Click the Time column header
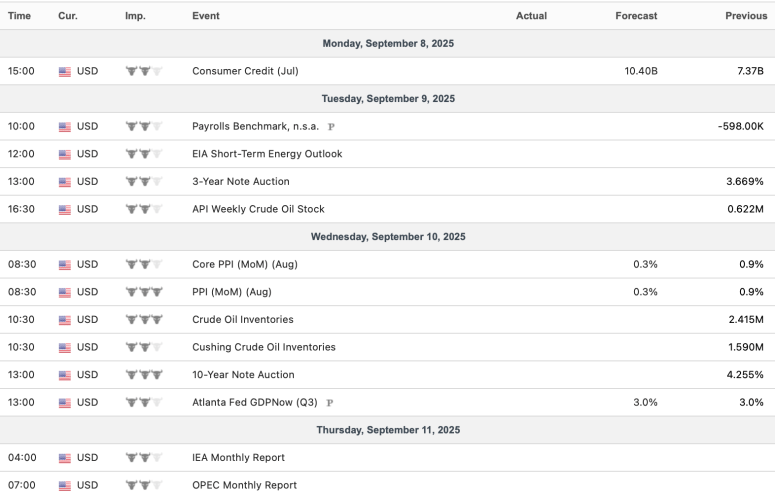Image resolution: width=775 pixels, height=493 pixels. (x=20, y=16)
